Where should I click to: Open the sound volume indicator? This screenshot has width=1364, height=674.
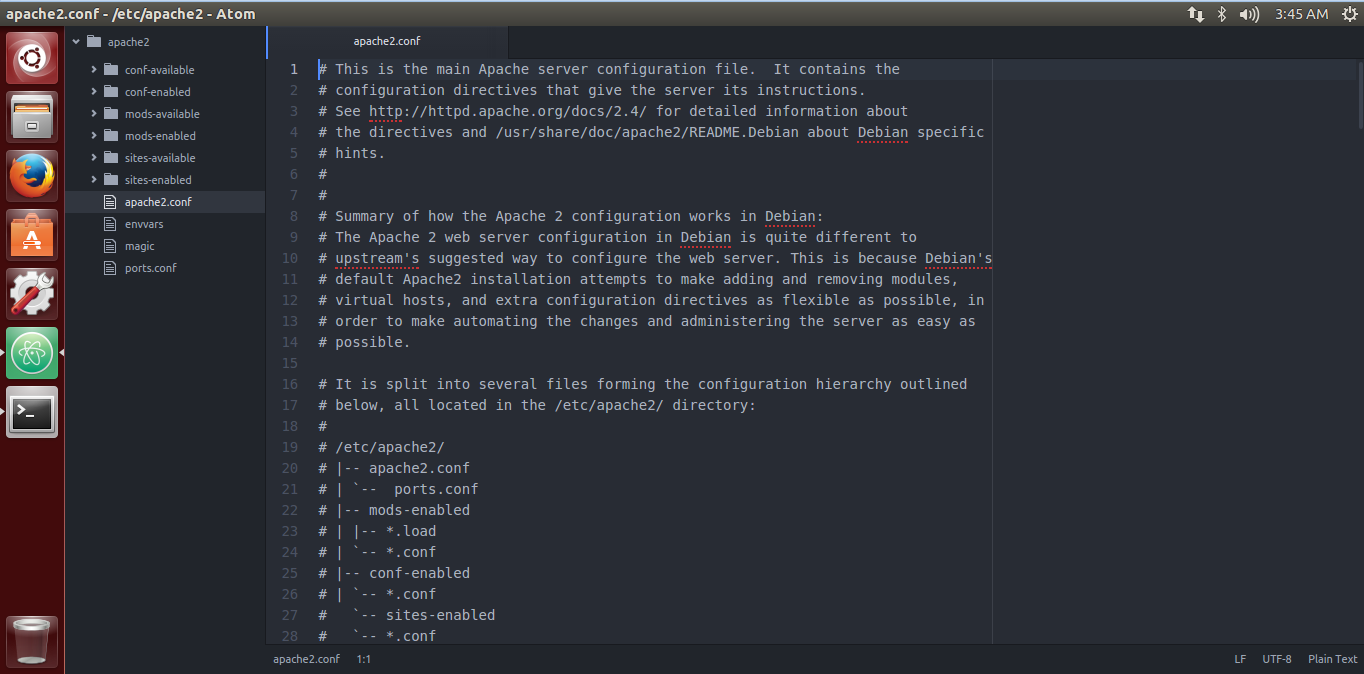point(1249,14)
